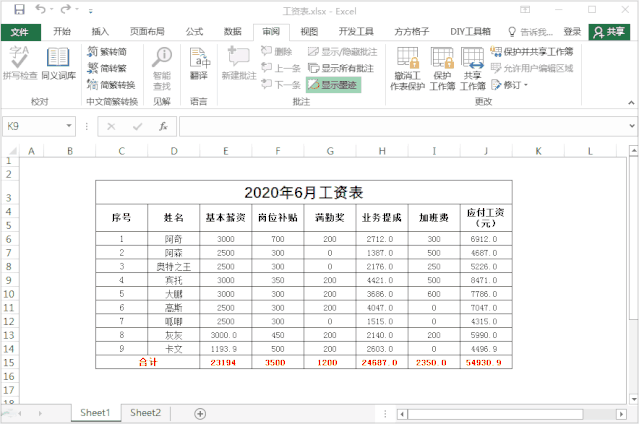
Task: Click the Insert Function fx icon
Action: (x=163, y=126)
